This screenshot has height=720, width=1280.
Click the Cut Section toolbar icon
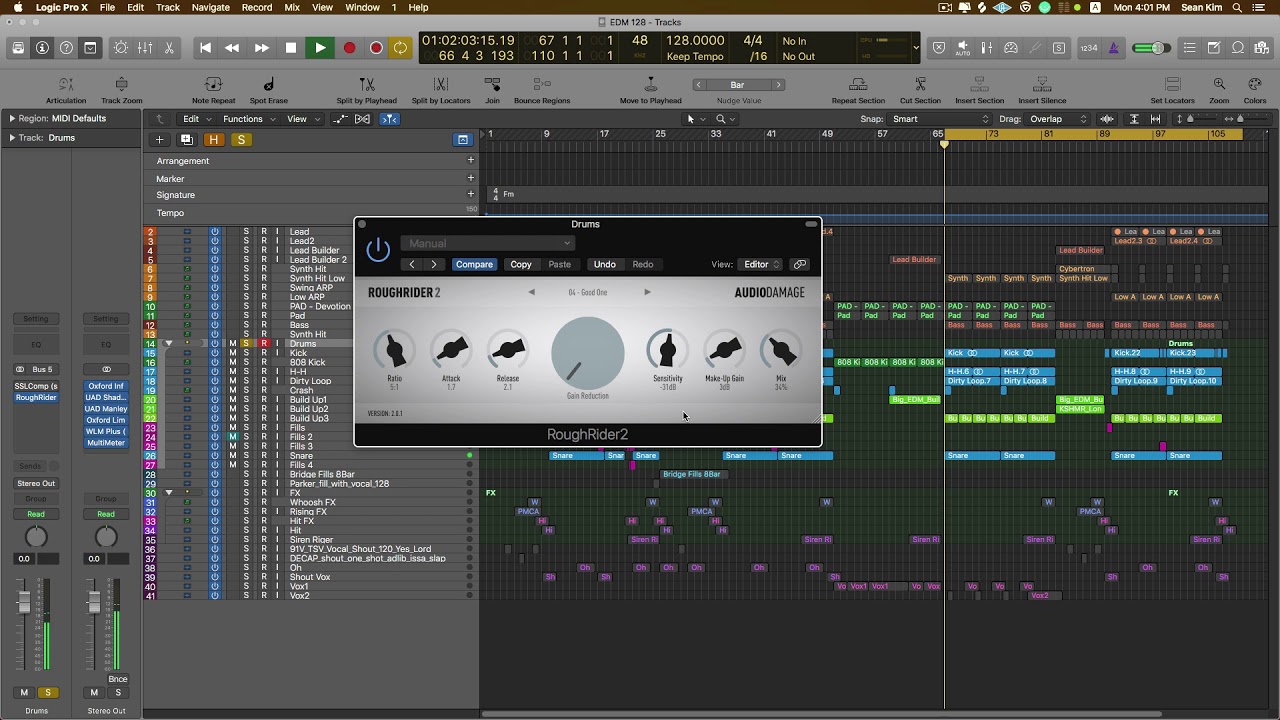pyautogui.click(x=920, y=85)
